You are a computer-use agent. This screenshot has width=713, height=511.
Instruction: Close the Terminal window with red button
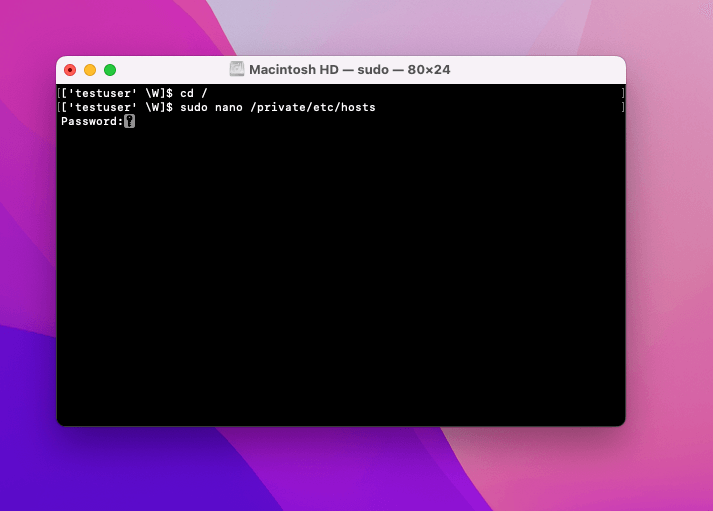coord(70,70)
